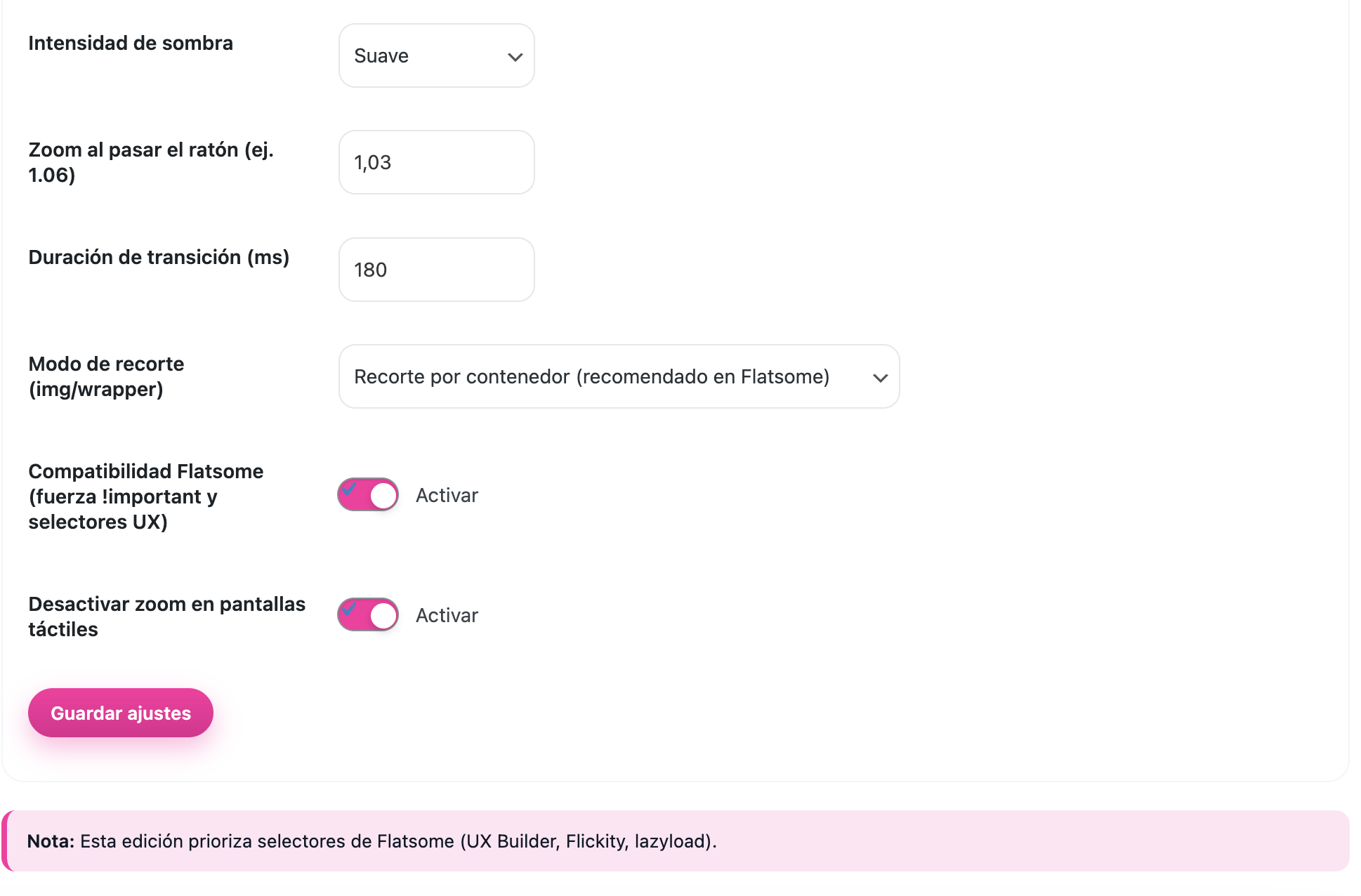Save settings with Guardar ajustes button
This screenshot has height=896, width=1361.
point(121,713)
